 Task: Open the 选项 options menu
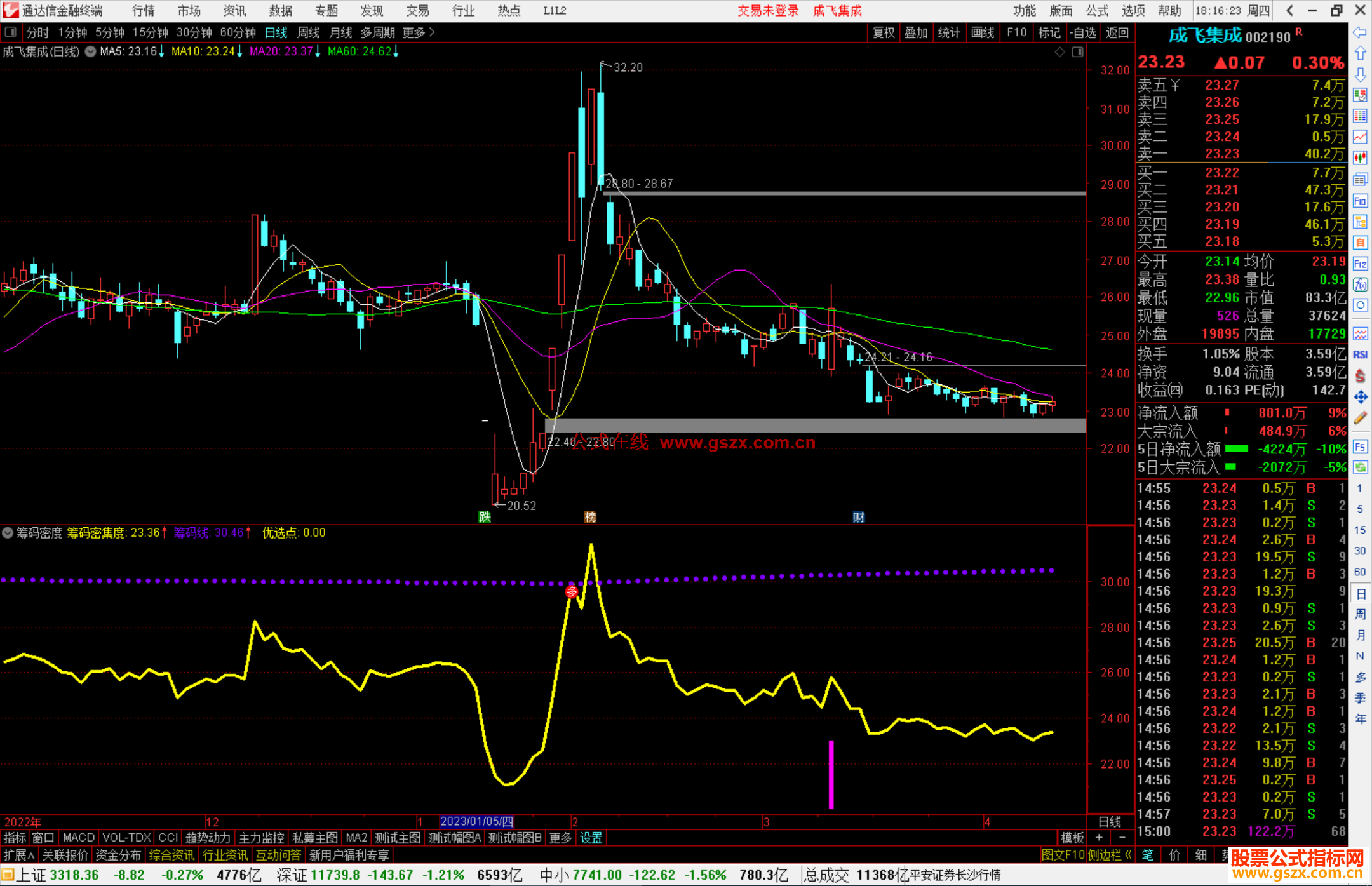coord(1133,10)
